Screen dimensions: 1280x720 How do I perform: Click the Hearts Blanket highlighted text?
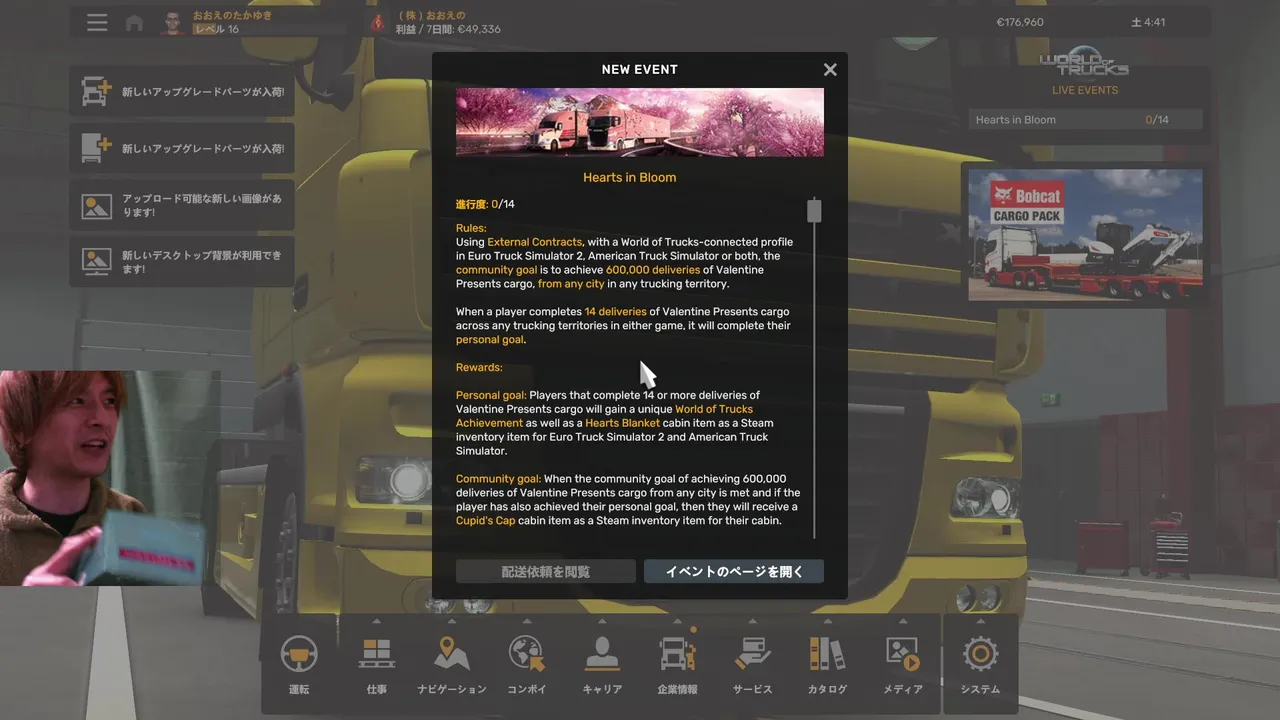point(622,423)
